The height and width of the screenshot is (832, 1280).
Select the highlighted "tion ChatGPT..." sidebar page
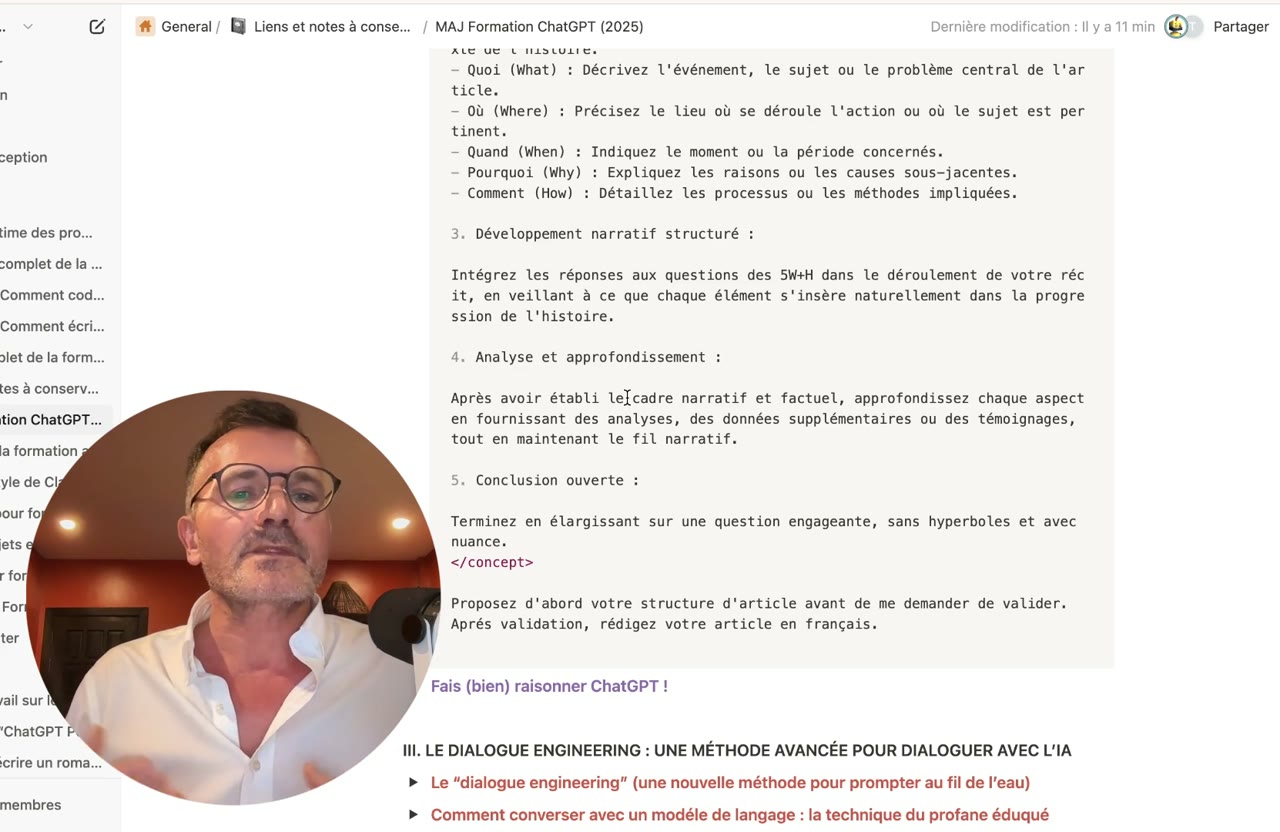click(x=51, y=420)
